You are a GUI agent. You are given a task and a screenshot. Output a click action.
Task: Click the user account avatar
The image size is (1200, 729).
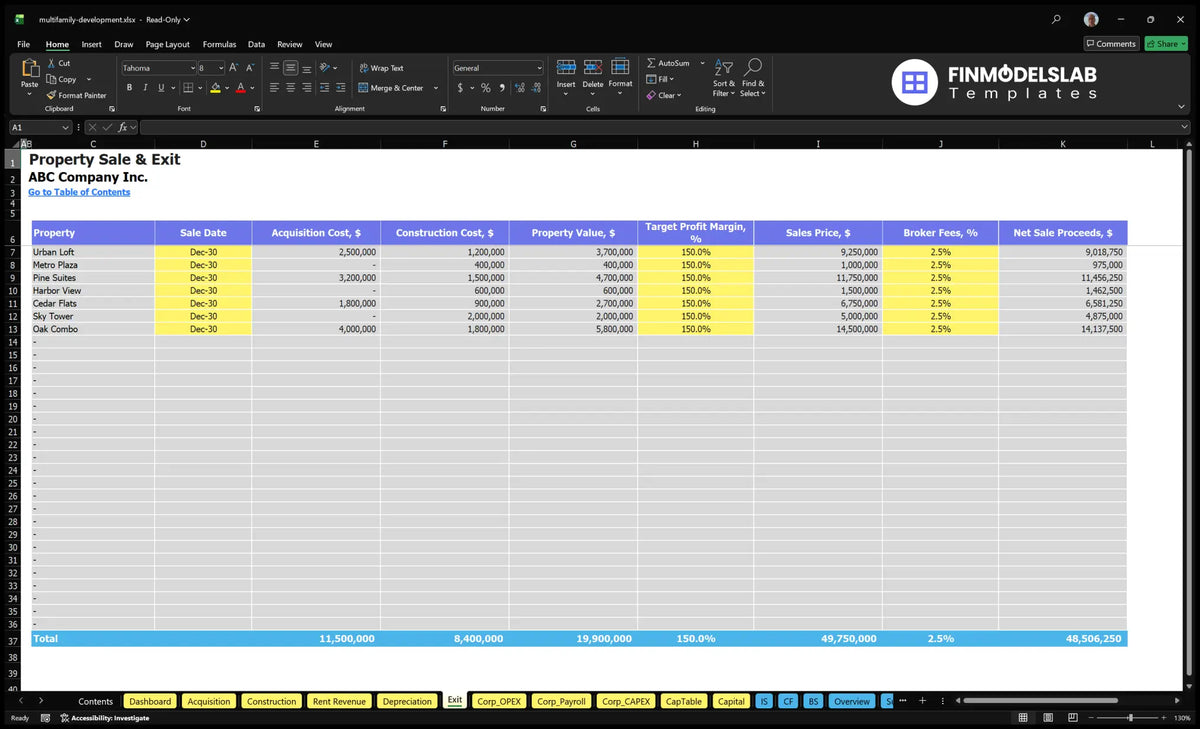[x=1091, y=19]
